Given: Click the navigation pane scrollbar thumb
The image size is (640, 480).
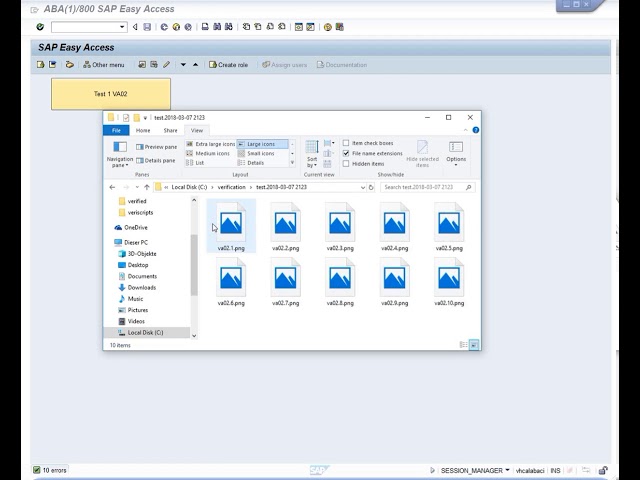Looking at the screenshot, I should [194, 265].
